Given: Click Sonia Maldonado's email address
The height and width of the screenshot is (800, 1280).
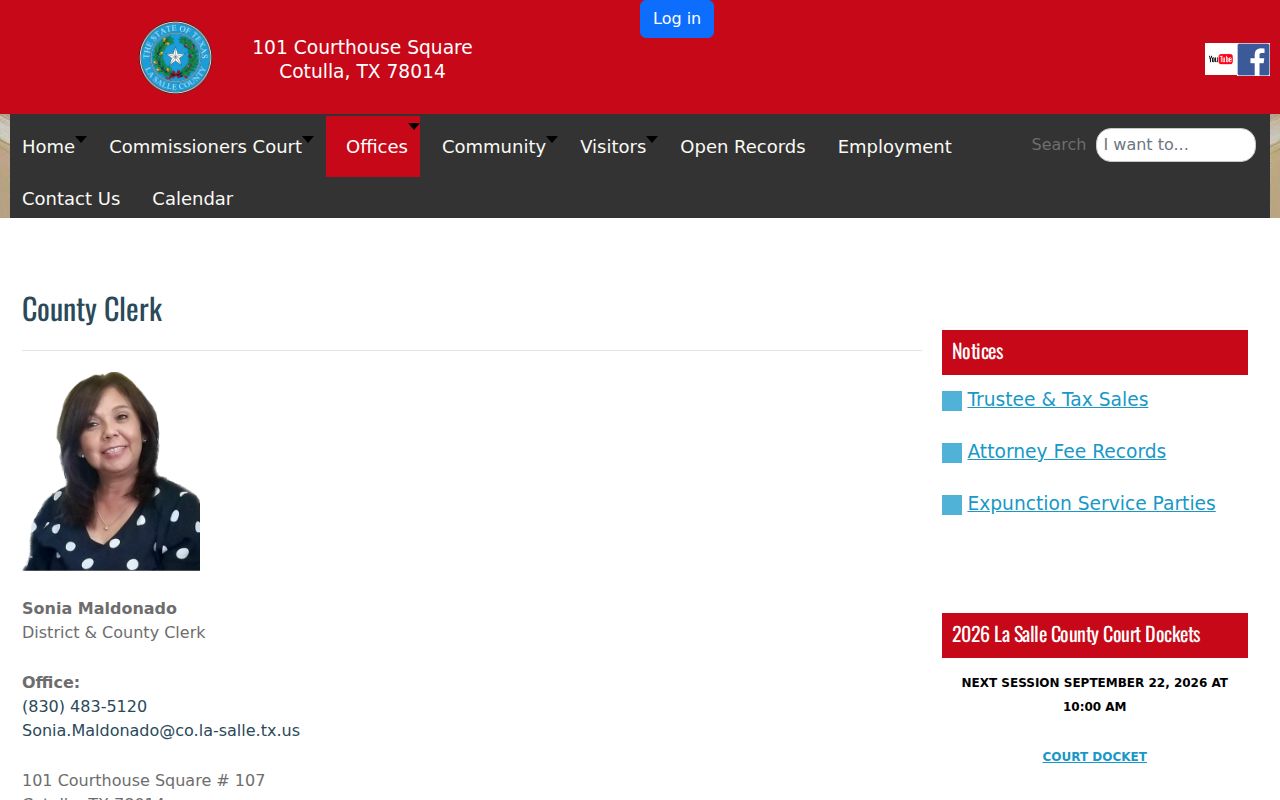Looking at the screenshot, I should click(x=161, y=730).
